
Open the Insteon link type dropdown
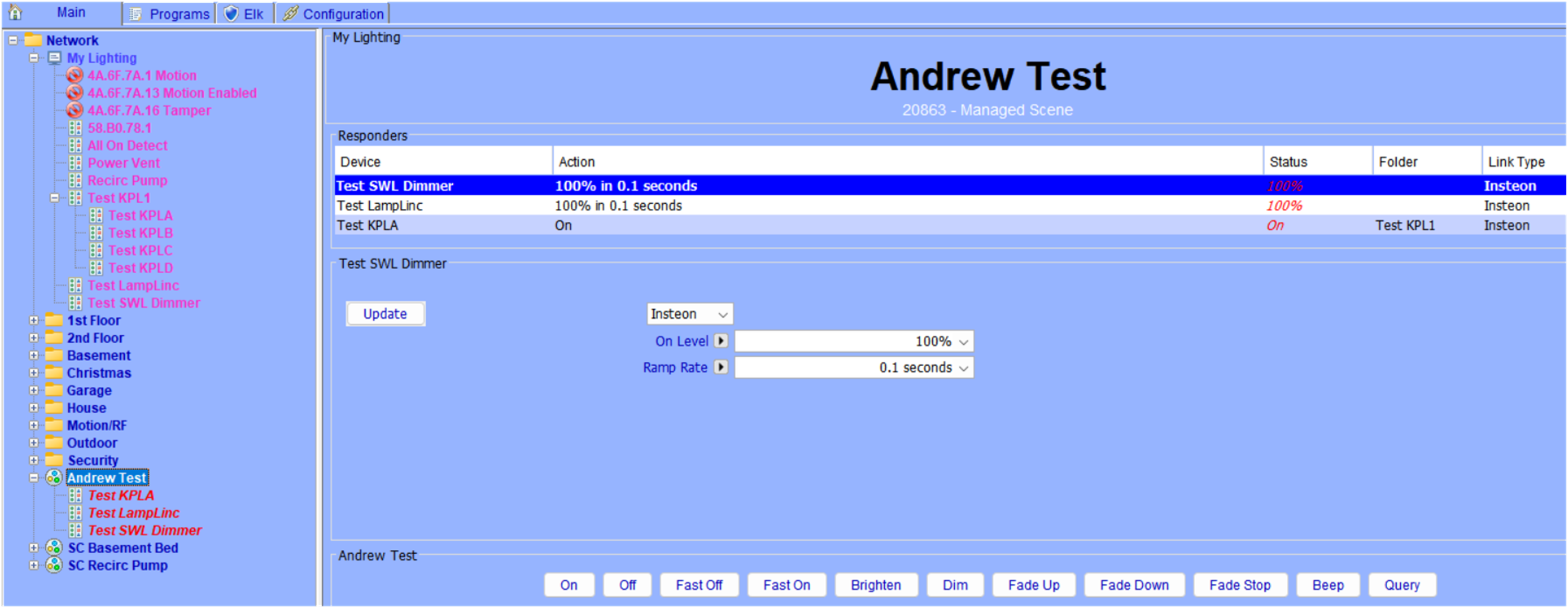coord(689,314)
